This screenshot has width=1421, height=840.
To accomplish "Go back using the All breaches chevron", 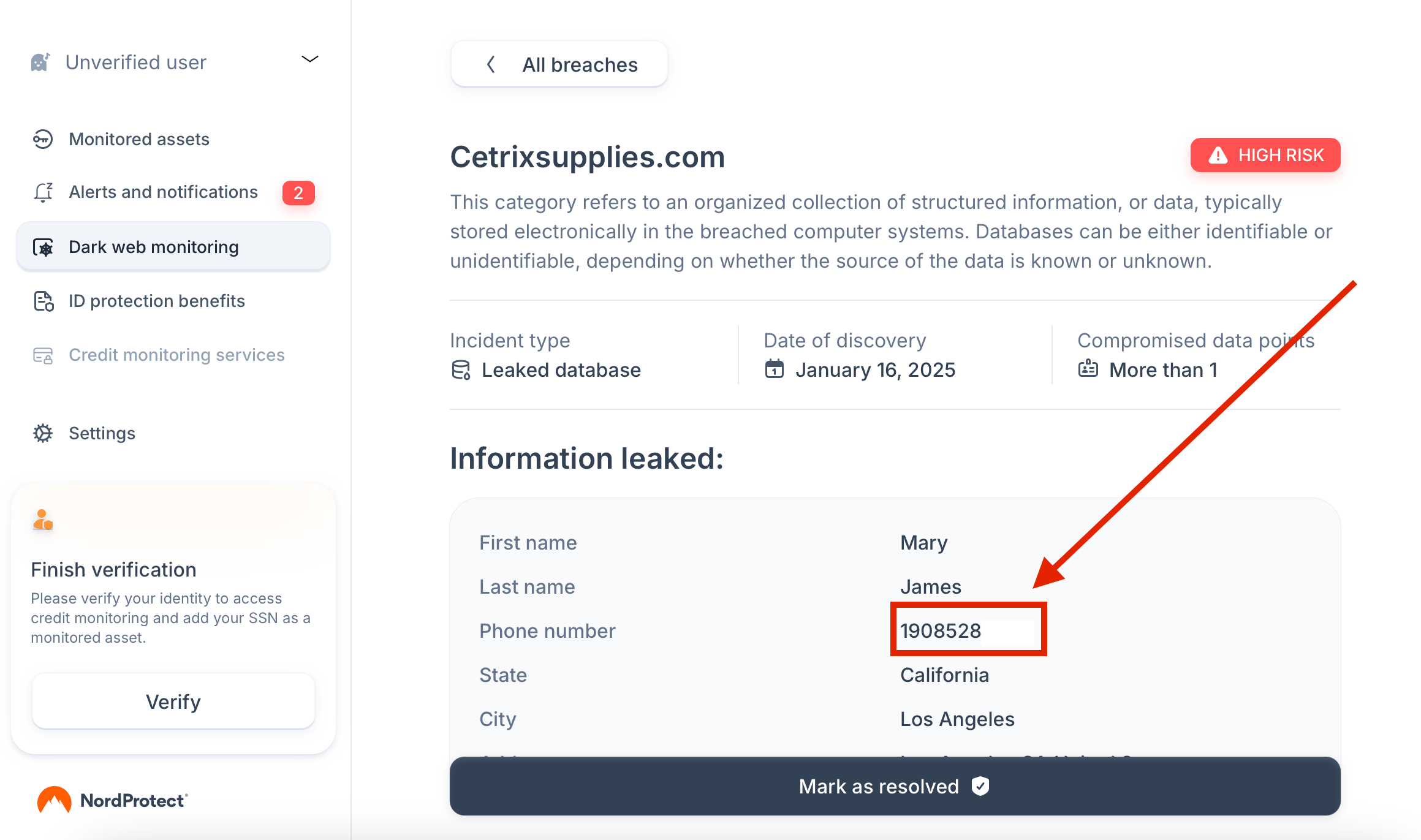I will (x=491, y=64).
